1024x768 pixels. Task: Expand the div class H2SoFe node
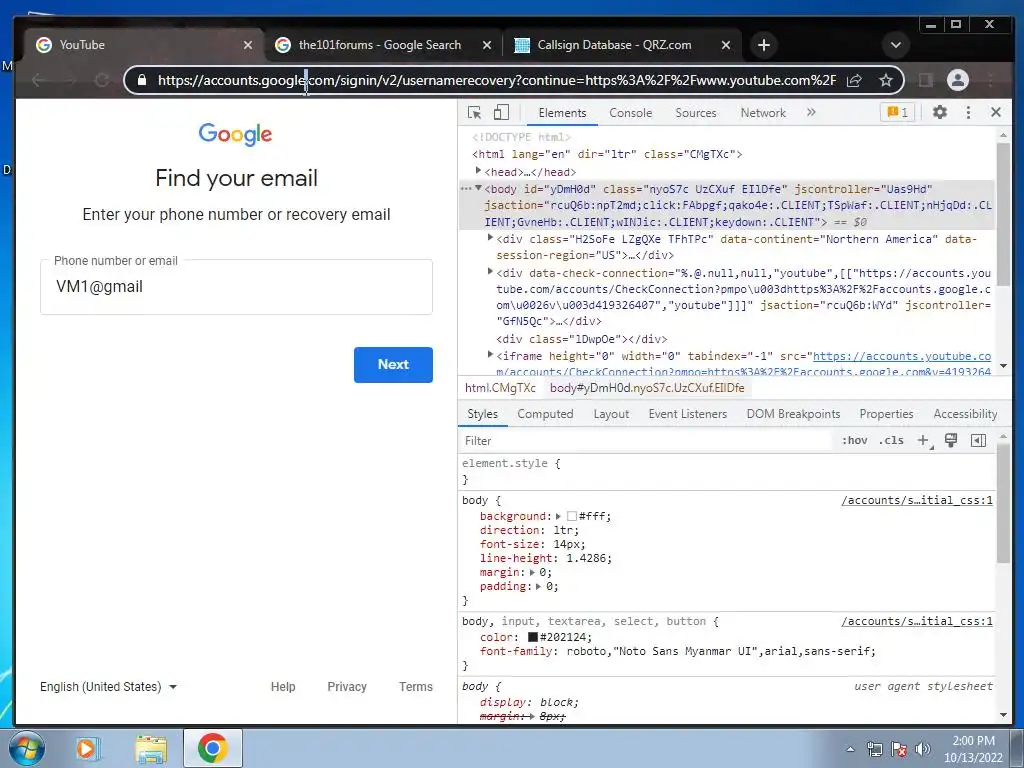pos(490,238)
